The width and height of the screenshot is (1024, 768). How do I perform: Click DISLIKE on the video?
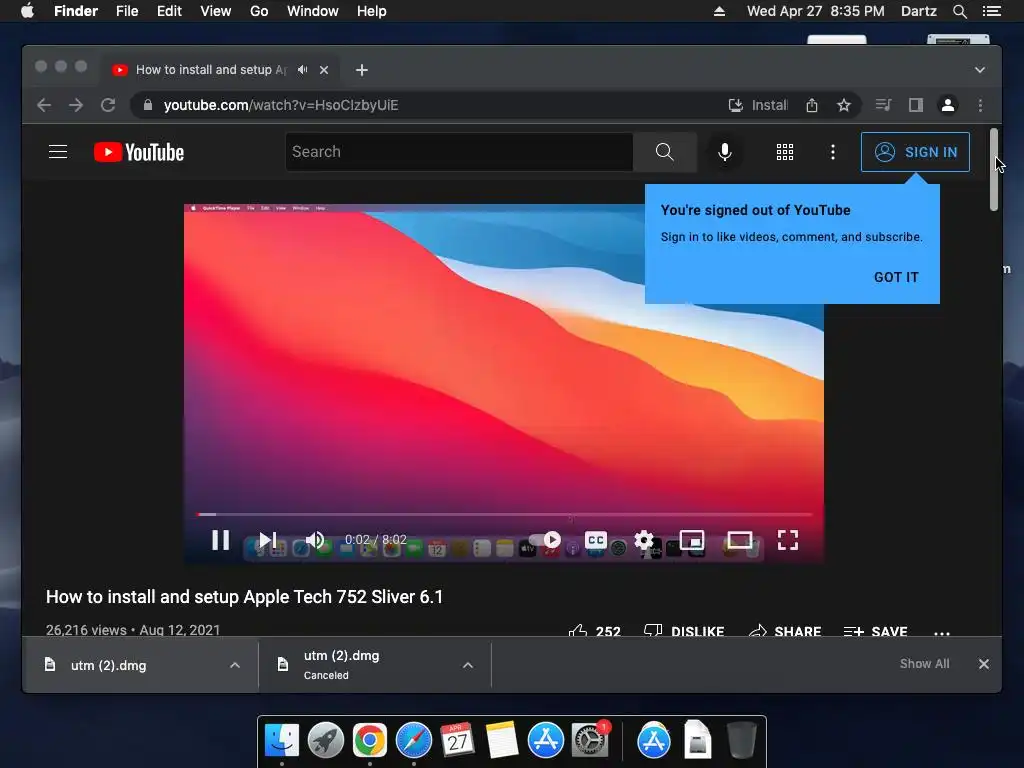tap(684, 631)
